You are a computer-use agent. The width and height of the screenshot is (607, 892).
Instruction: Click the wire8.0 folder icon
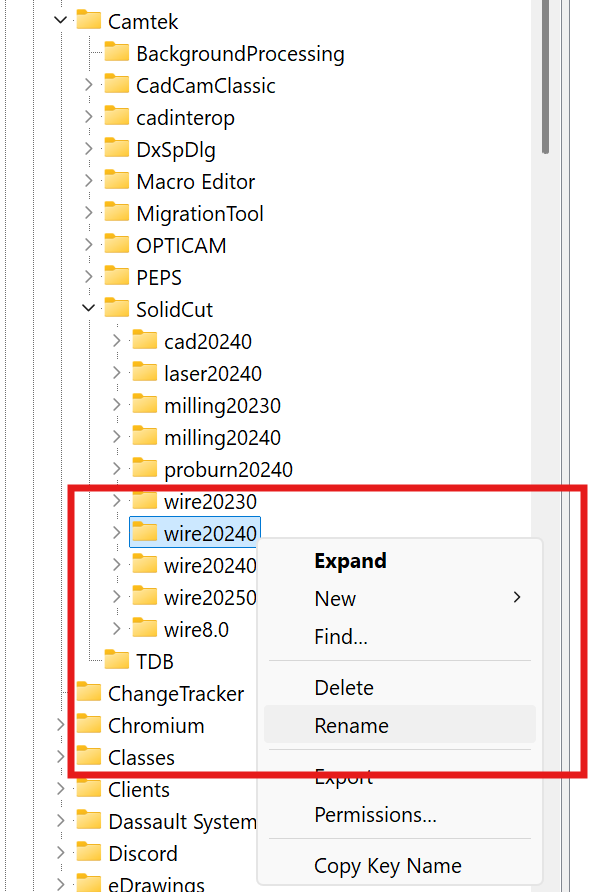[144, 628]
